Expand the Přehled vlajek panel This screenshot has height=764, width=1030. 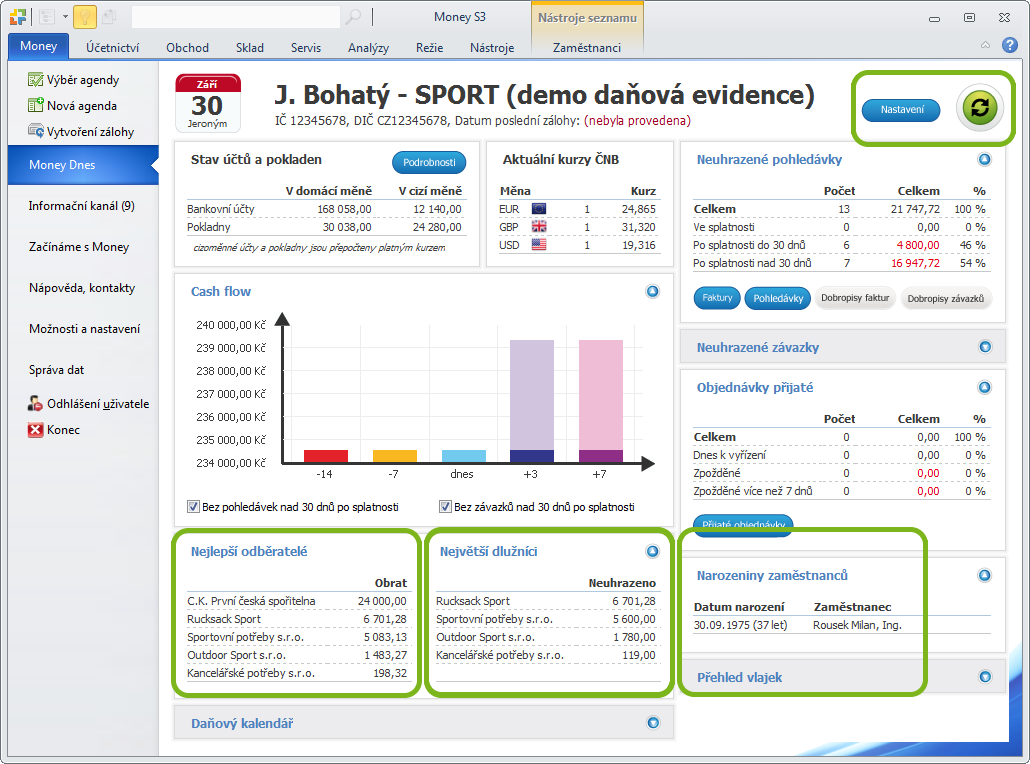(x=985, y=677)
